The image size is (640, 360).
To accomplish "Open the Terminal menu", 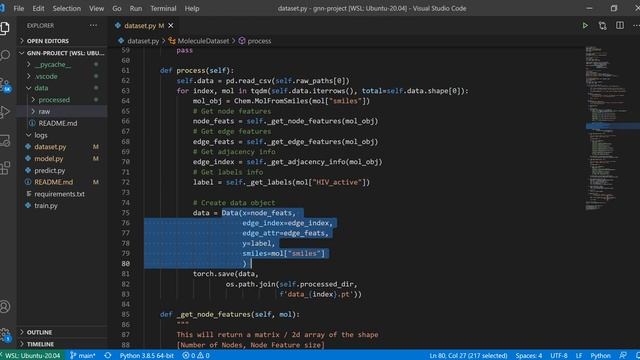I will click(163, 8).
